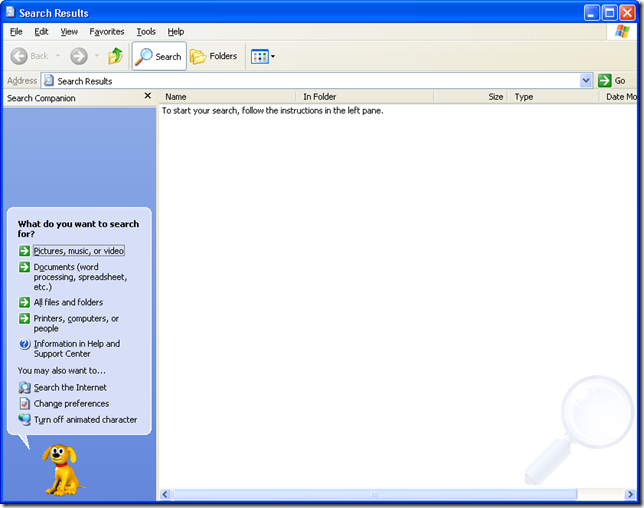Image resolution: width=644 pixels, height=508 pixels.
Task: Open the Back button history dropdown arrow
Action: [58, 56]
